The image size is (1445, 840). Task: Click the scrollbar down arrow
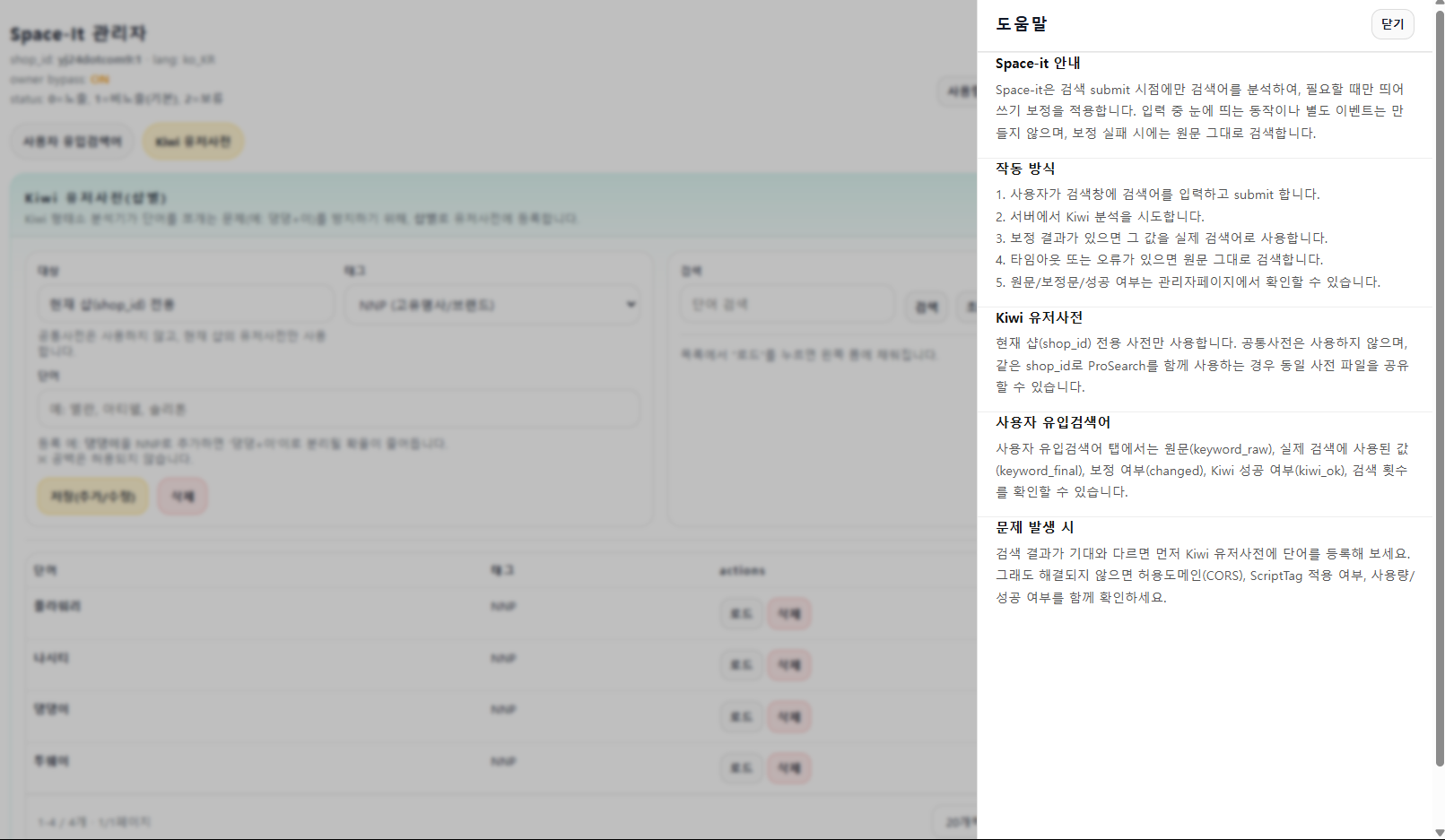coord(1439,833)
